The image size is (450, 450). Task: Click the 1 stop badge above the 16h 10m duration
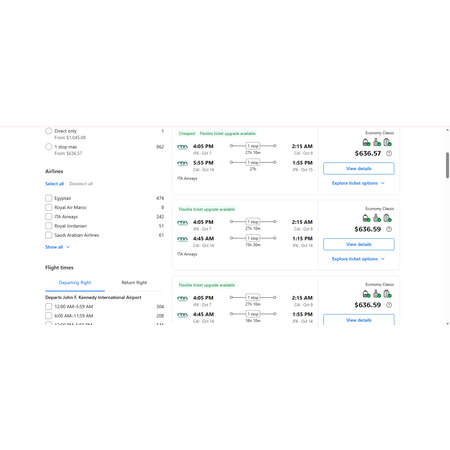(x=253, y=314)
